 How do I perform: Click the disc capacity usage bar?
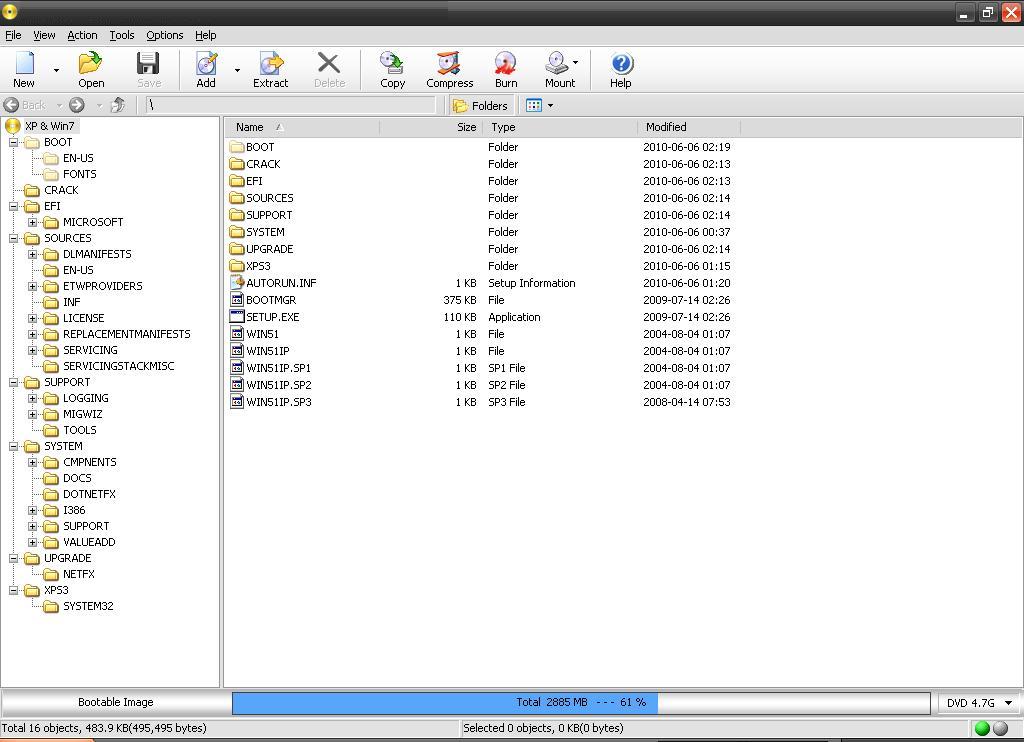[x=581, y=703]
